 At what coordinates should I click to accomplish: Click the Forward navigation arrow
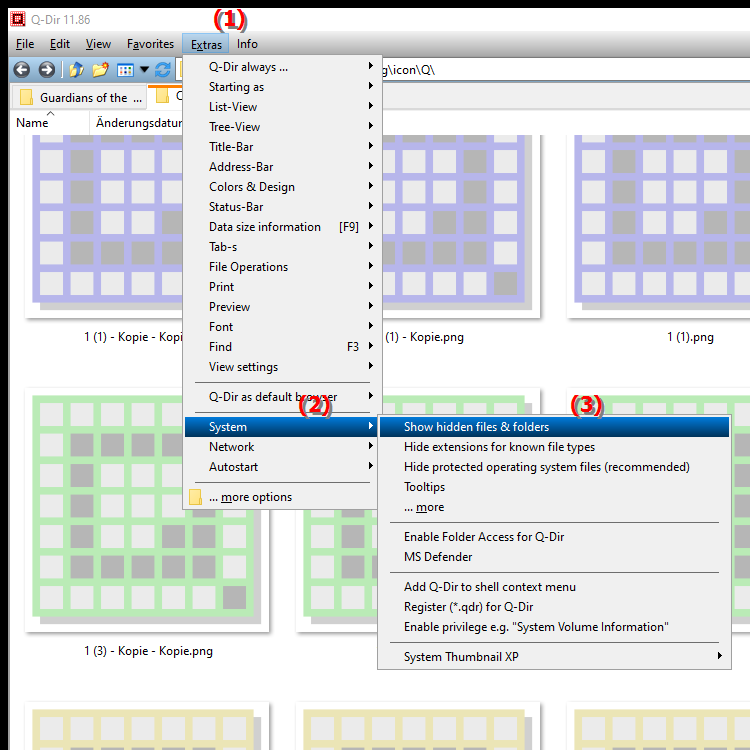click(x=46, y=70)
